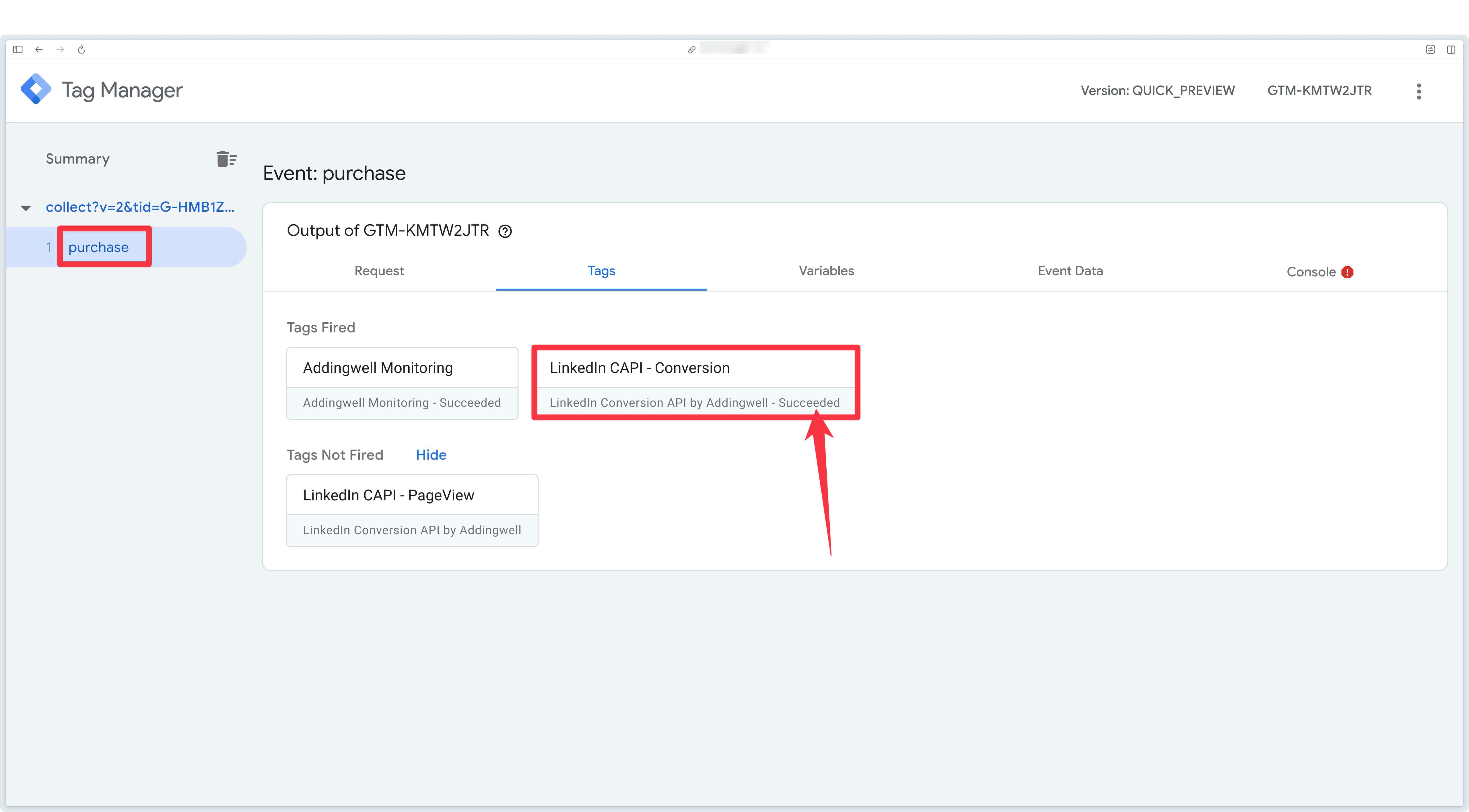Clear events with the trash list icon
This screenshot has height=812, width=1469.
click(226, 158)
